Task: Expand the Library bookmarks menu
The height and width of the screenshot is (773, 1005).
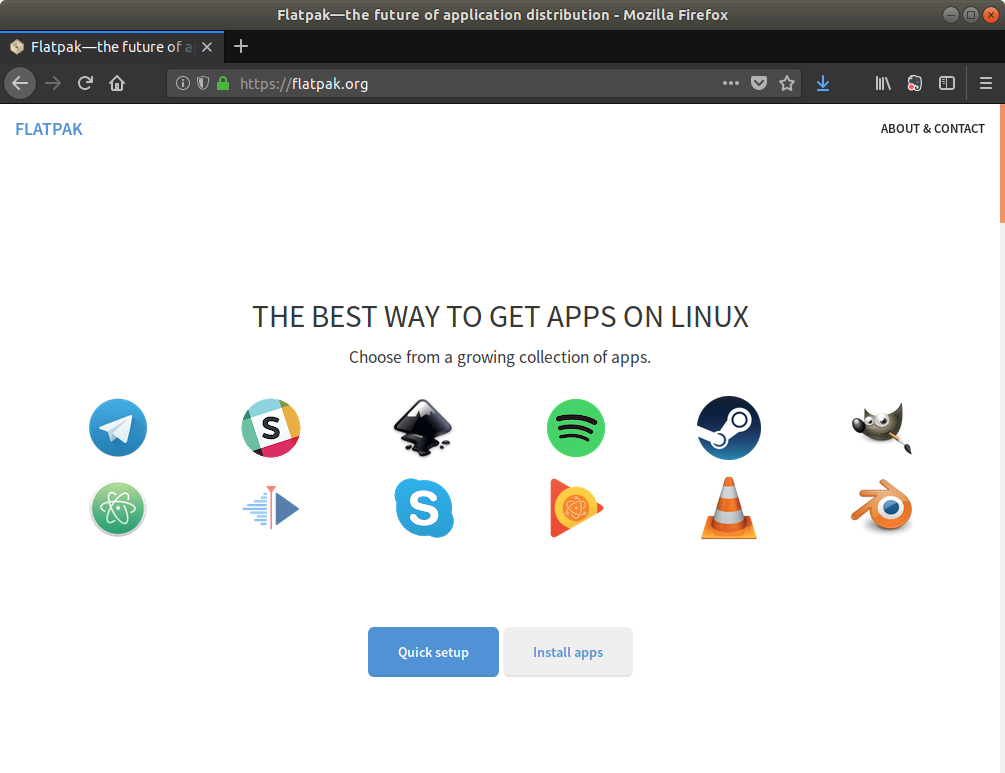Action: (883, 84)
